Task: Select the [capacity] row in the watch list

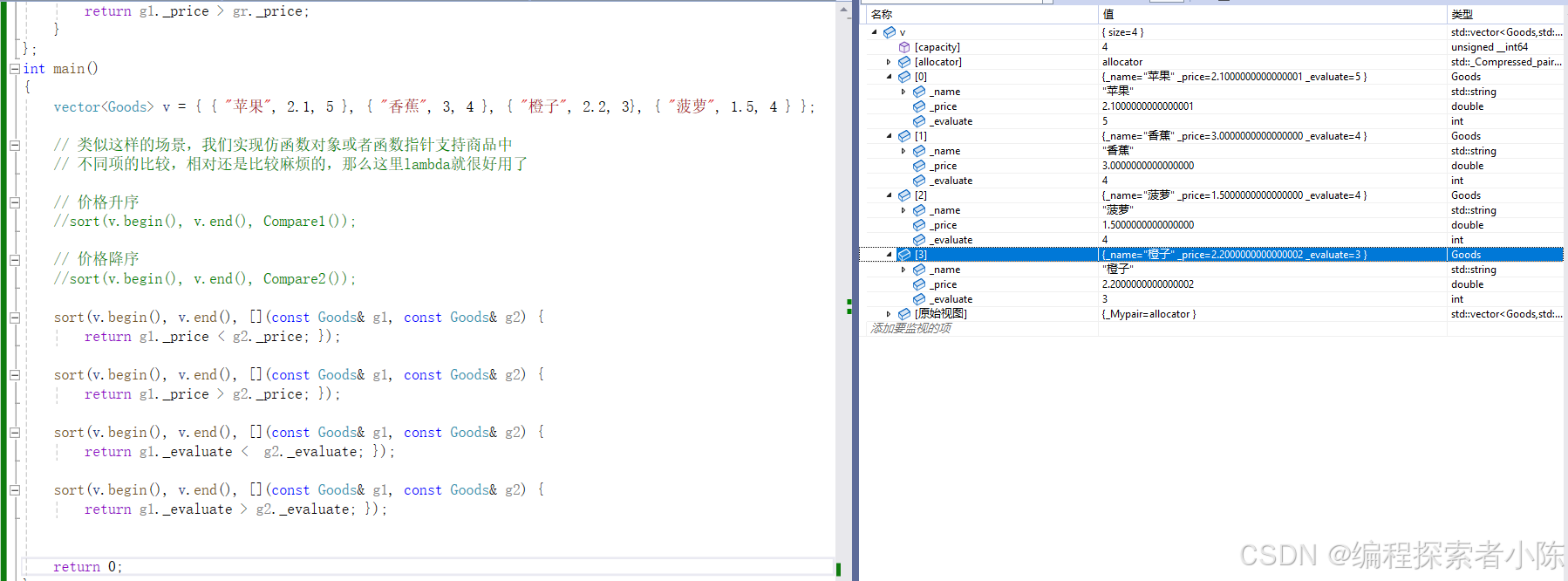Action: [x=1213, y=47]
